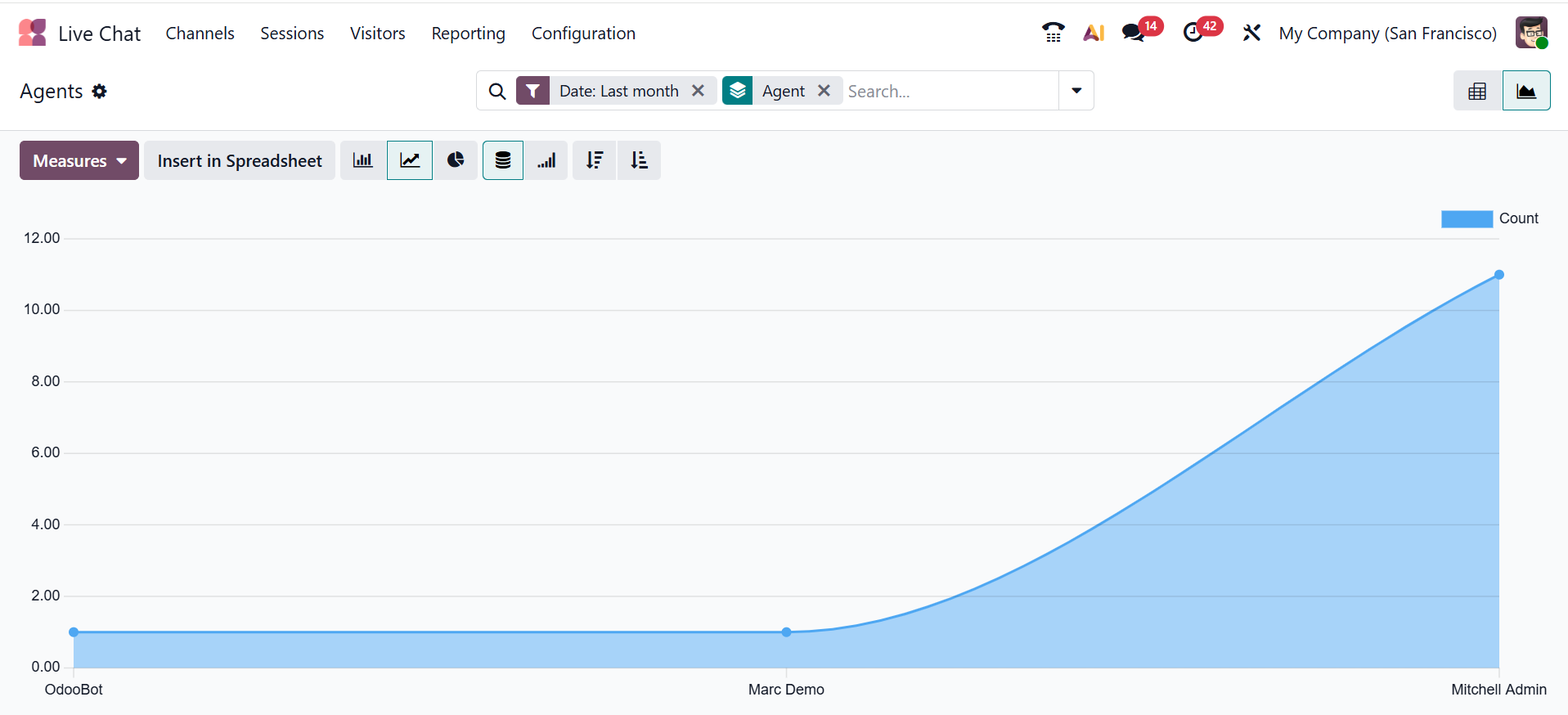Toggle line chart mode
Screen dimensions: 1568x715
tap(410, 160)
